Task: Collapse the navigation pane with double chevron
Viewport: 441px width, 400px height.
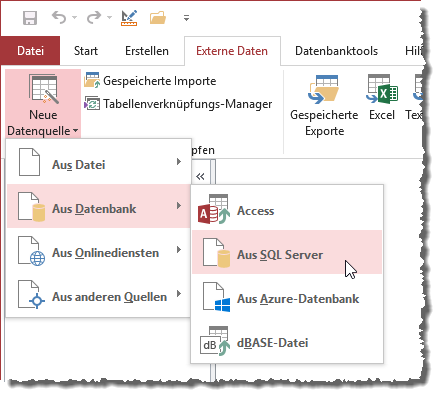Action: point(200,177)
